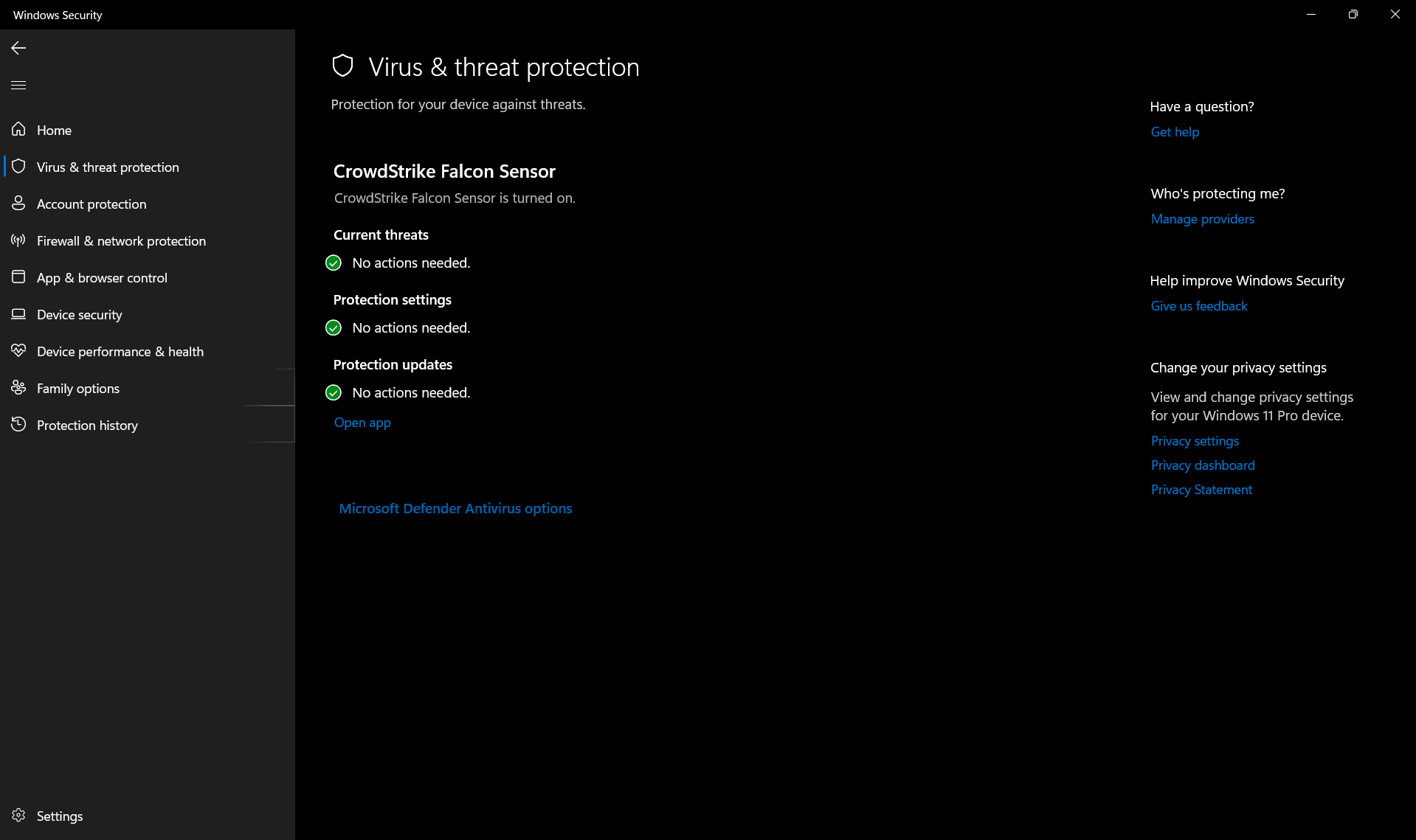Click Get help link

[x=1175, y=132]
